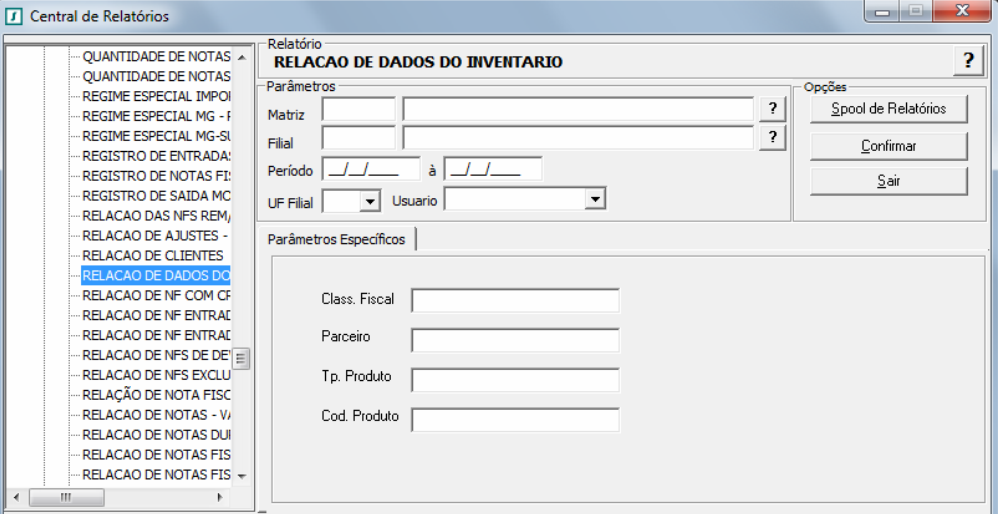Focus the Filial code field

358,137
